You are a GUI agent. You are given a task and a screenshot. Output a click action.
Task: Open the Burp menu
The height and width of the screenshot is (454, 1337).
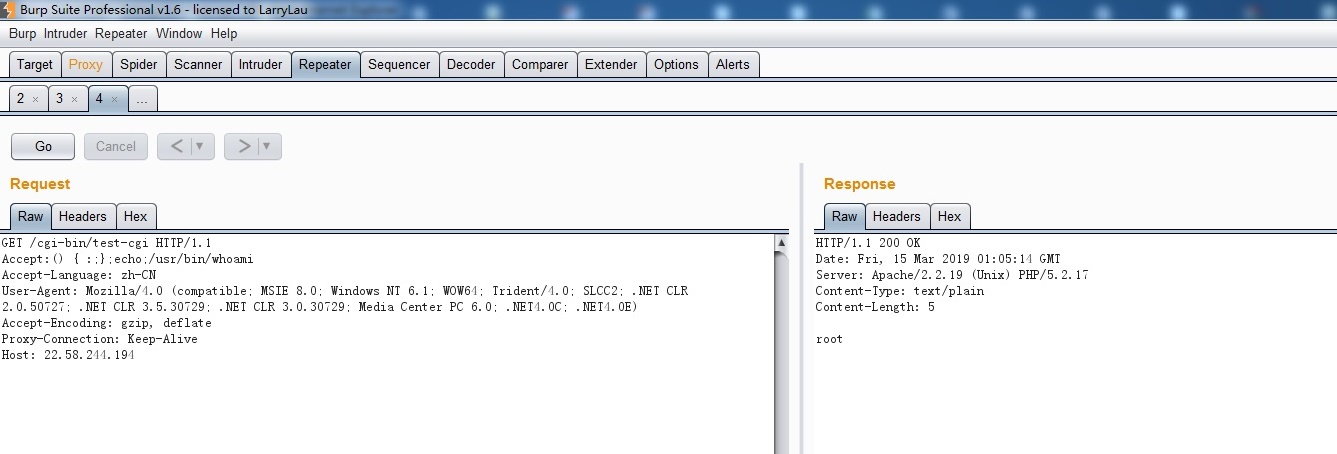pyautogui.click(x=23, y=33)
